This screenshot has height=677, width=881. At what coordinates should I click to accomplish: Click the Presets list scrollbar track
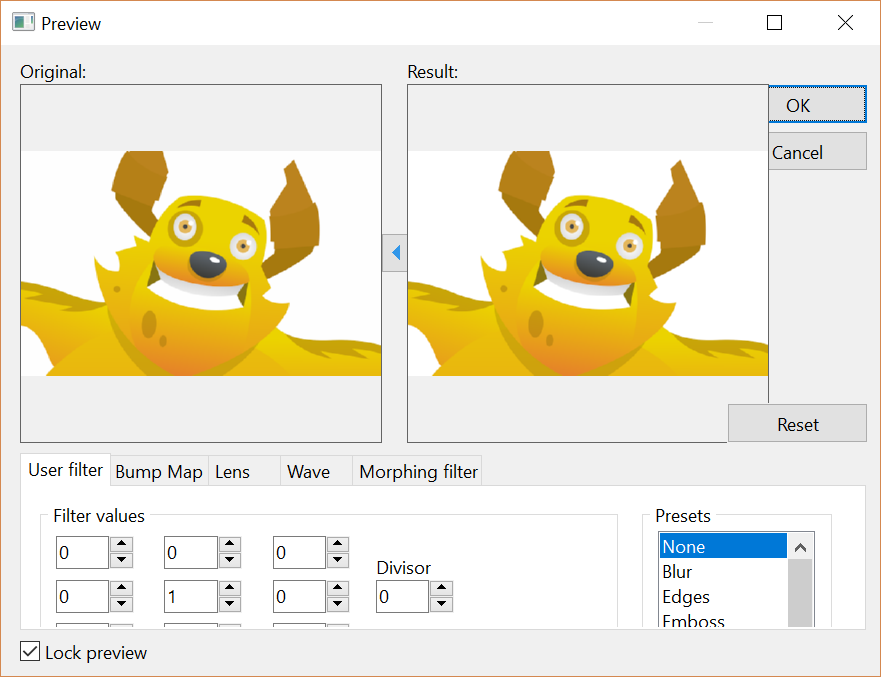(801, 593)
